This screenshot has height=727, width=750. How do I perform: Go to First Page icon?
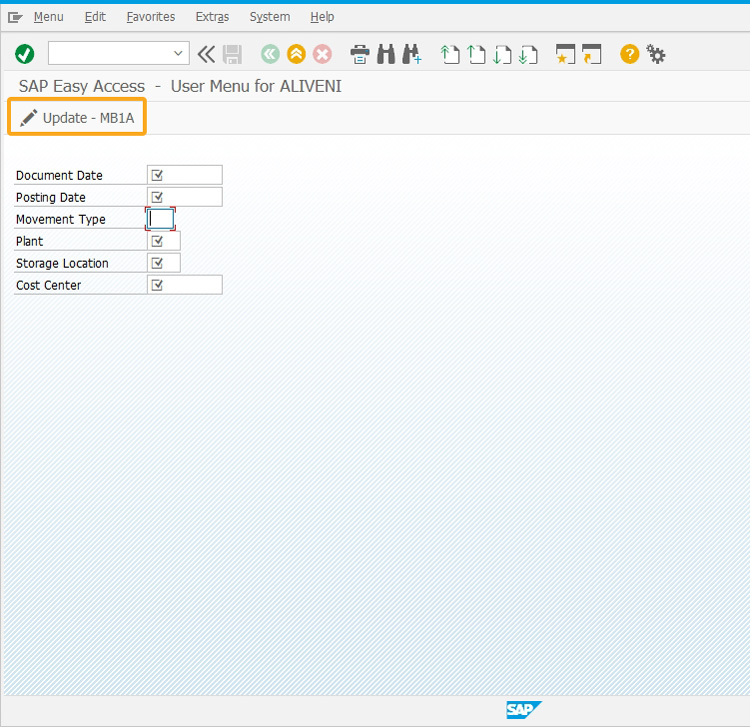450,54
